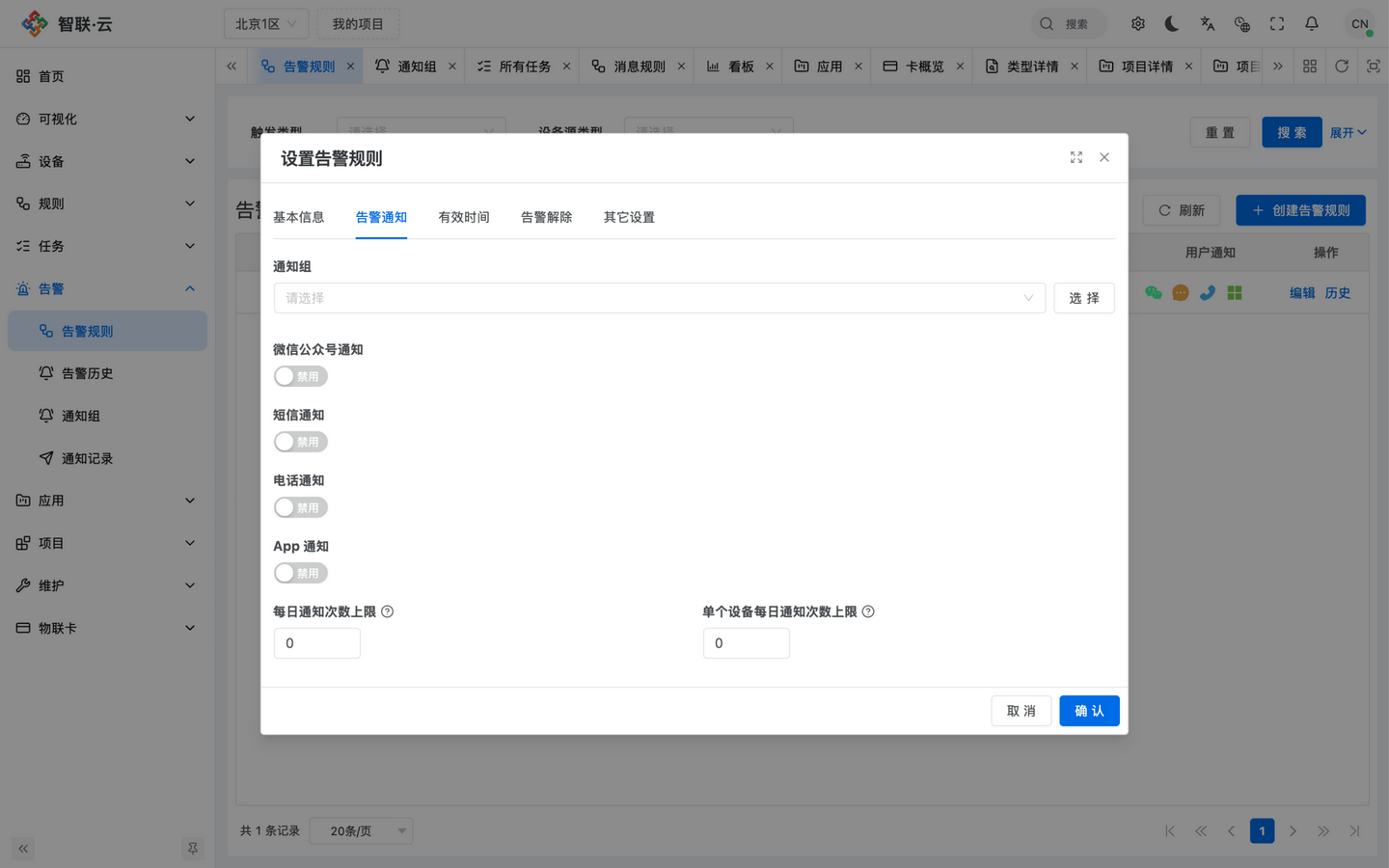This screenshot has width=1389, height=868.
Task: Collapse the 告警 sidebar menu
Action: click(x=106, y=288)
